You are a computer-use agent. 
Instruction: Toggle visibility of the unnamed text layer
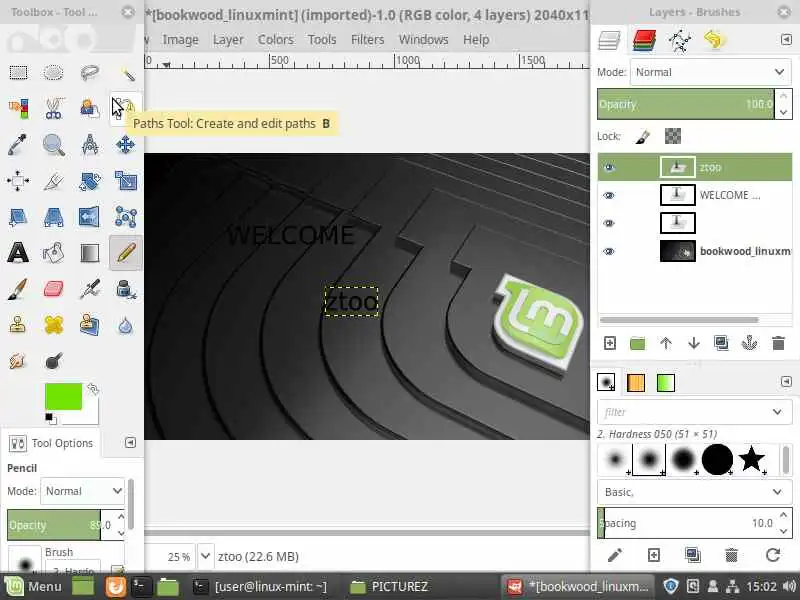pyautogui.click(x=609, y=223)
